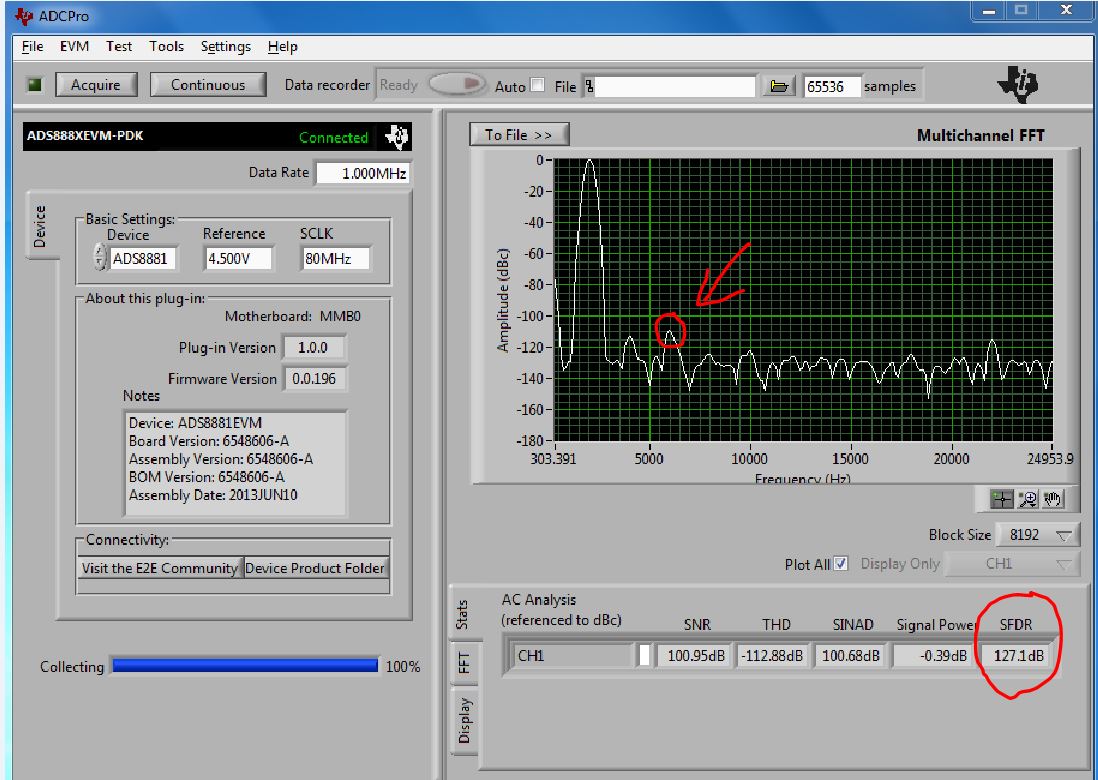1098x780 pixels.
Task: Click the Data Rate field 1.000MHz
Action: (363, 173)
